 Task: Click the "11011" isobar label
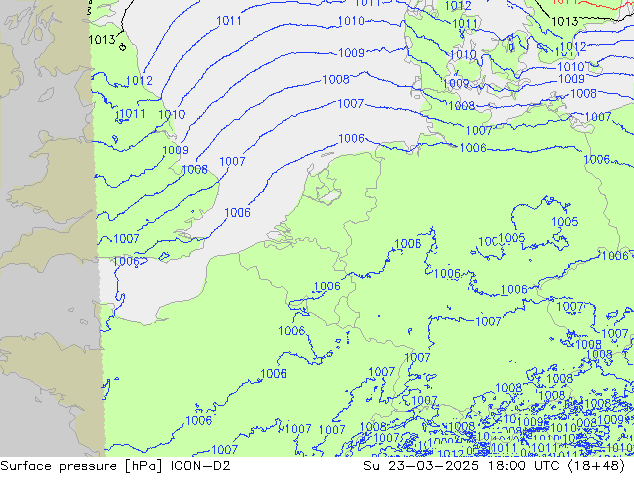tap(130, 114)
